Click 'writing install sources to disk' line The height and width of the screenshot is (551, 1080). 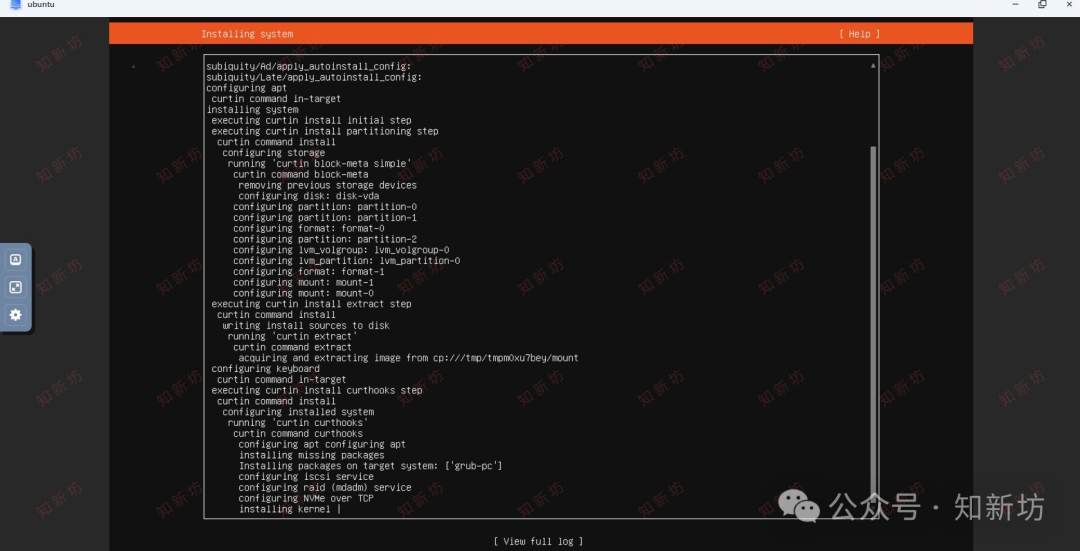[x=306, y=326]
